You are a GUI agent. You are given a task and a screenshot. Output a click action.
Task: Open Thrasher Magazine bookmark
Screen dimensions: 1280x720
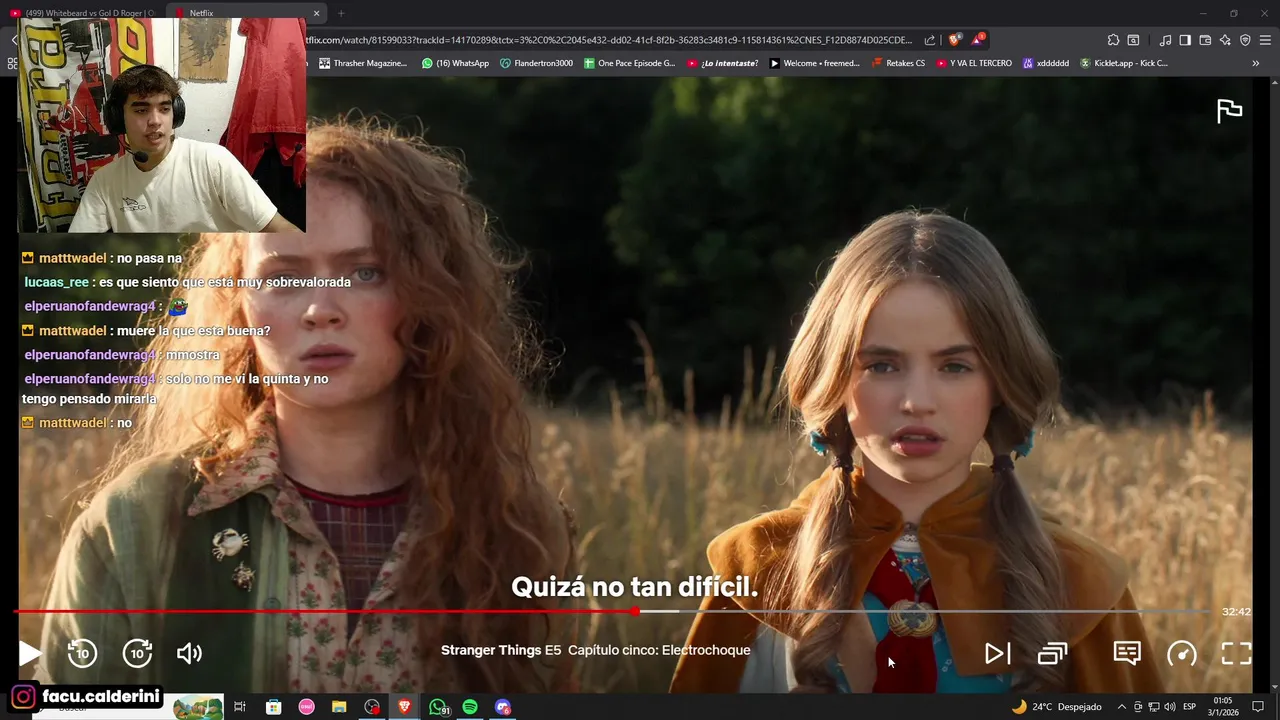click(363, 63)
